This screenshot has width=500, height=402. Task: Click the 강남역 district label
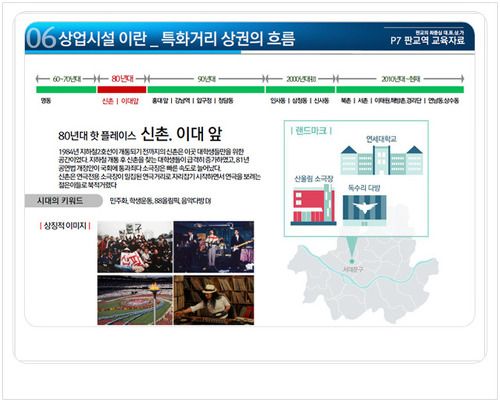(x=182, y=100)
